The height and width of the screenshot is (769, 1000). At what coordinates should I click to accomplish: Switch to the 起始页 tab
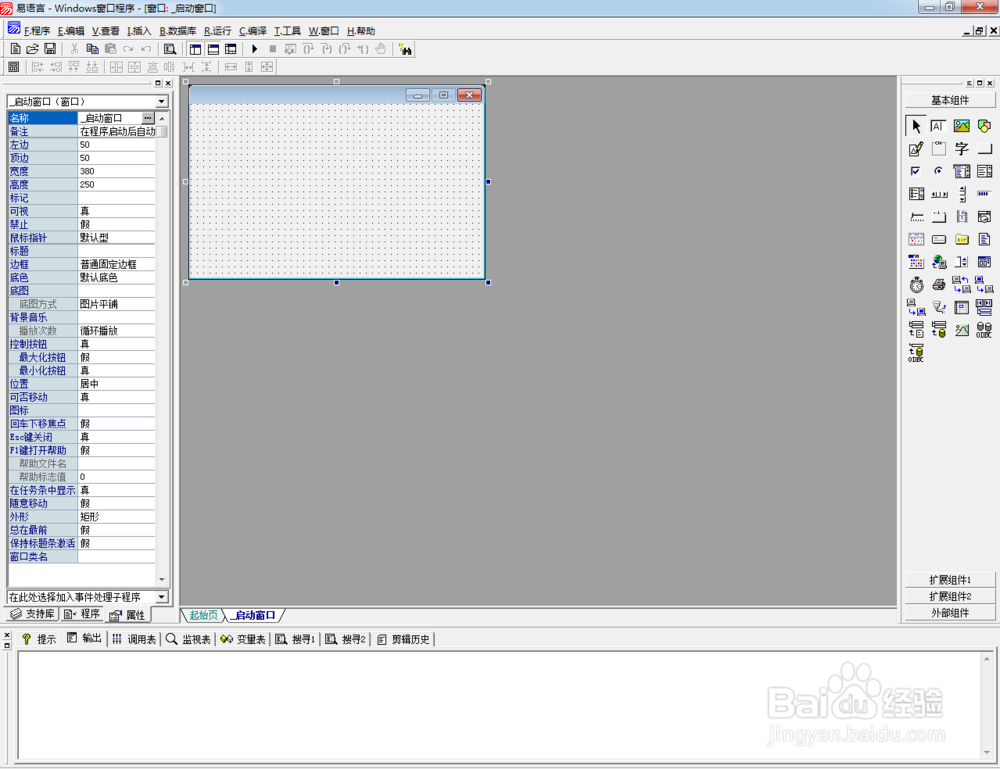tap(203, 615)
